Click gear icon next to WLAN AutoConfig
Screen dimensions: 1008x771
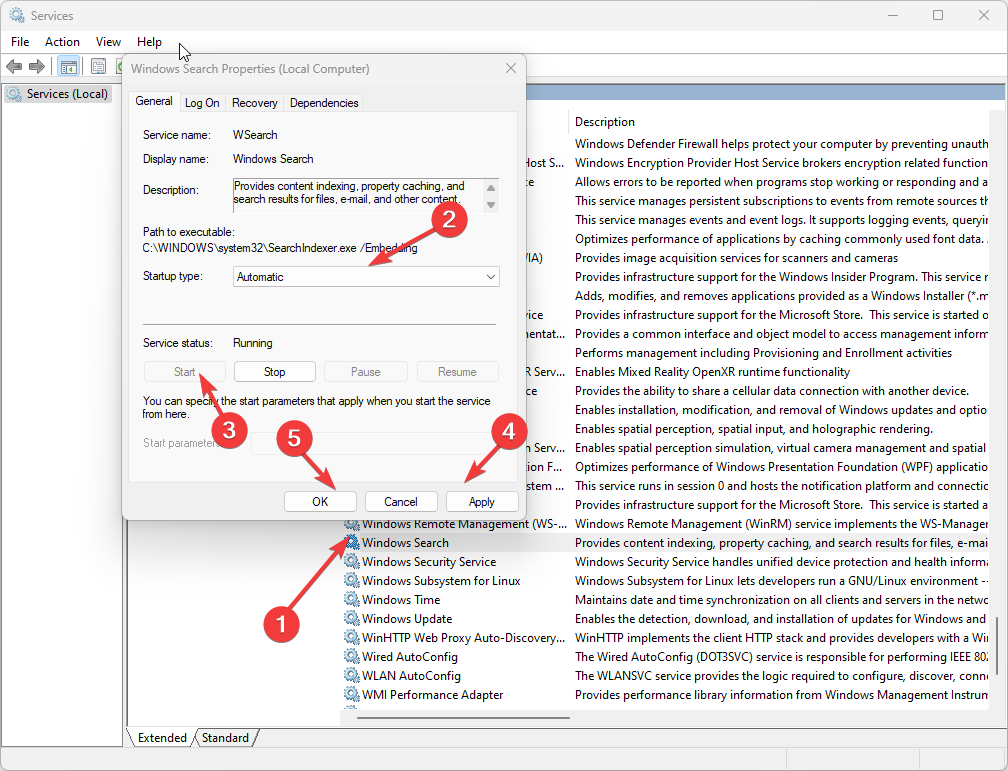pyautogui.click(x=351, y=675)
